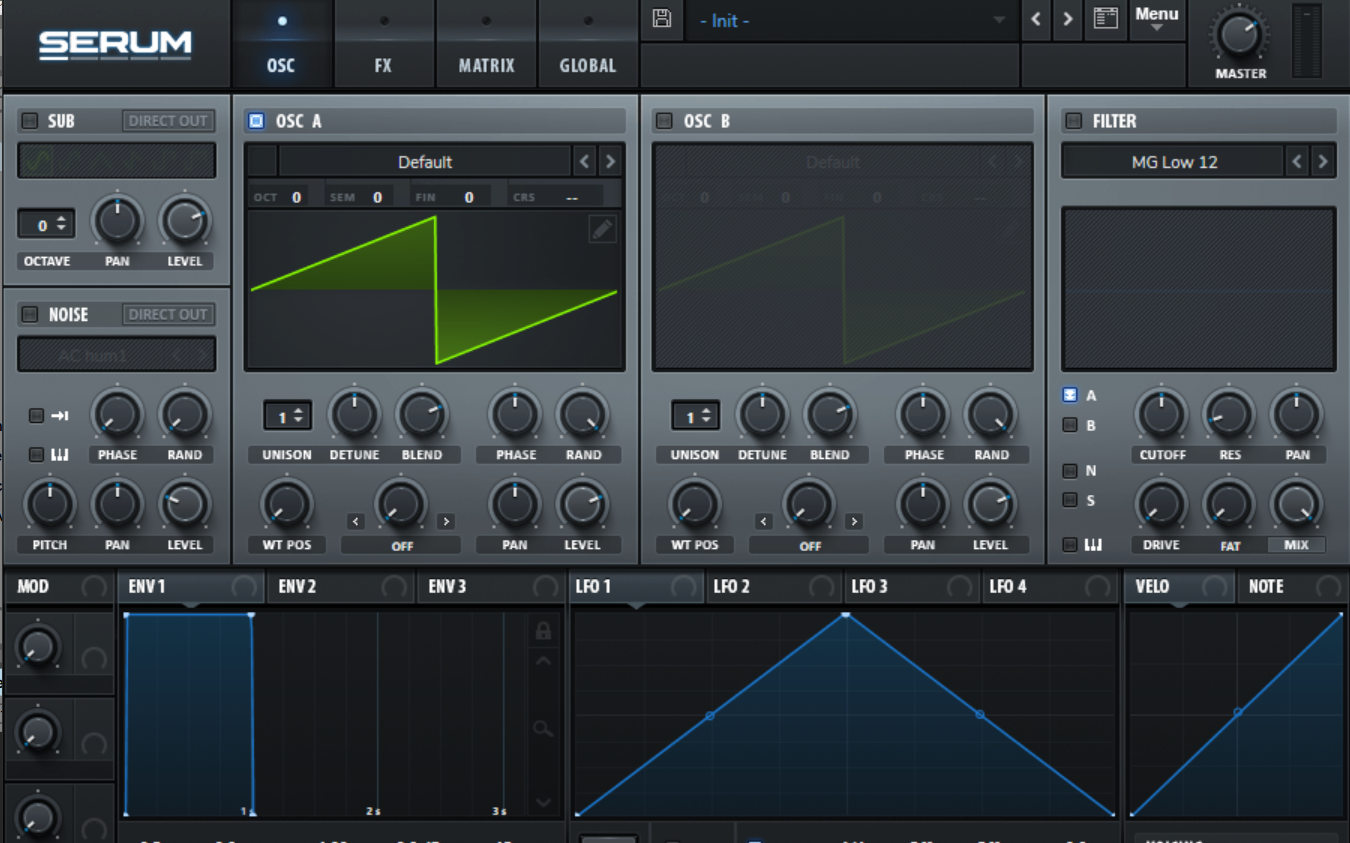Disable OSC A with its enable checkbox
This screenshot has width=1350, height=843.
[x=256, y=121]
